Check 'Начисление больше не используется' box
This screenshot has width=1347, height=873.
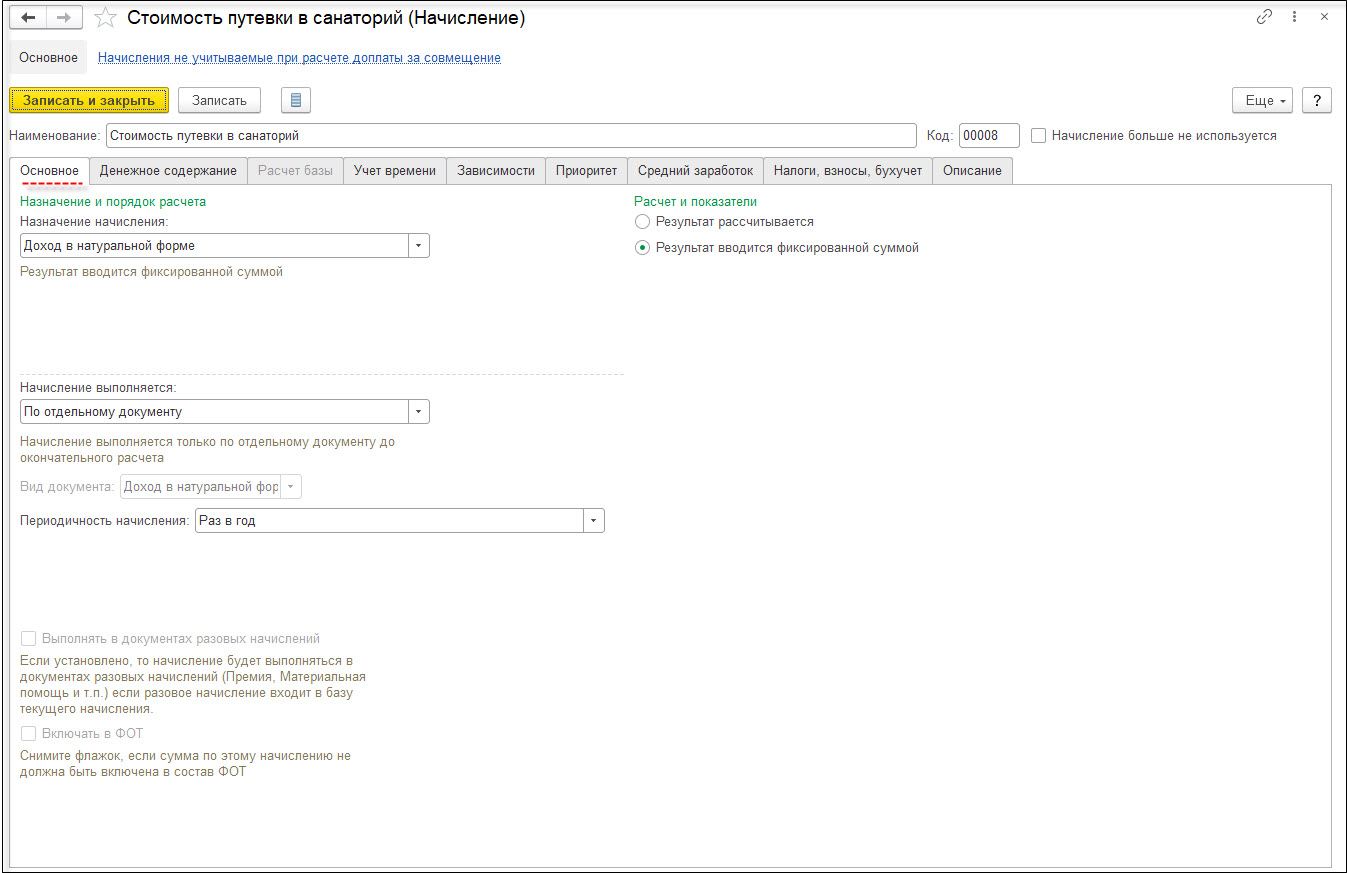click(x=1039, y=135)
